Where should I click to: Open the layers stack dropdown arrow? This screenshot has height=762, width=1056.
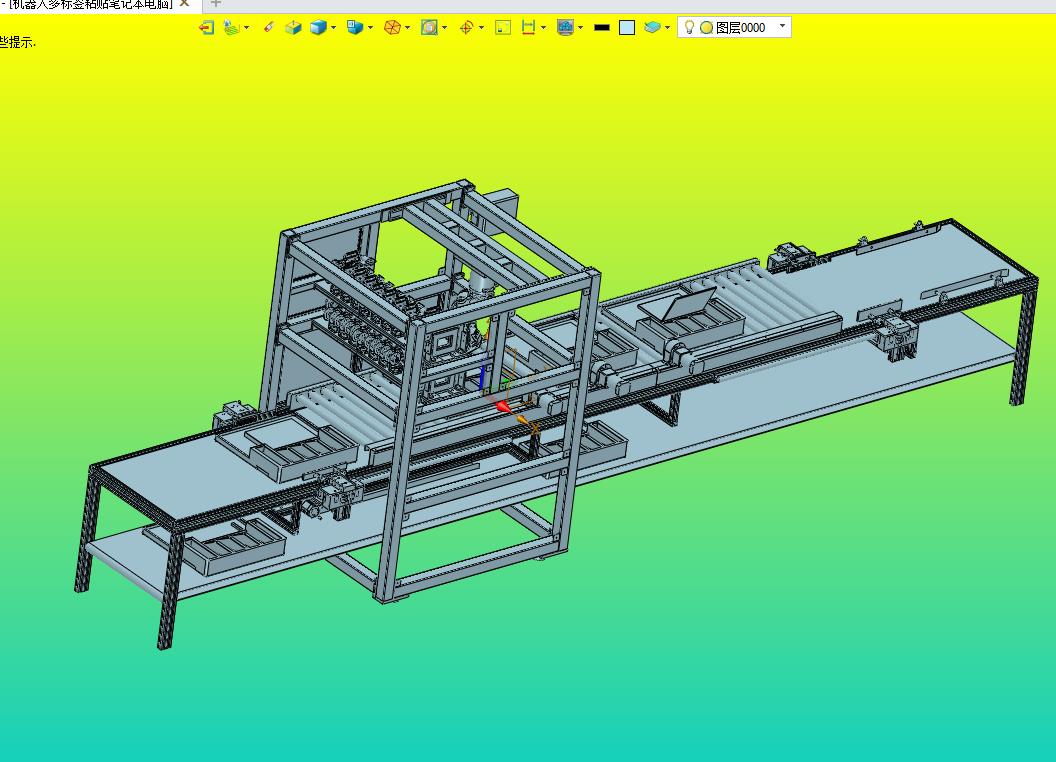[667, 28]
